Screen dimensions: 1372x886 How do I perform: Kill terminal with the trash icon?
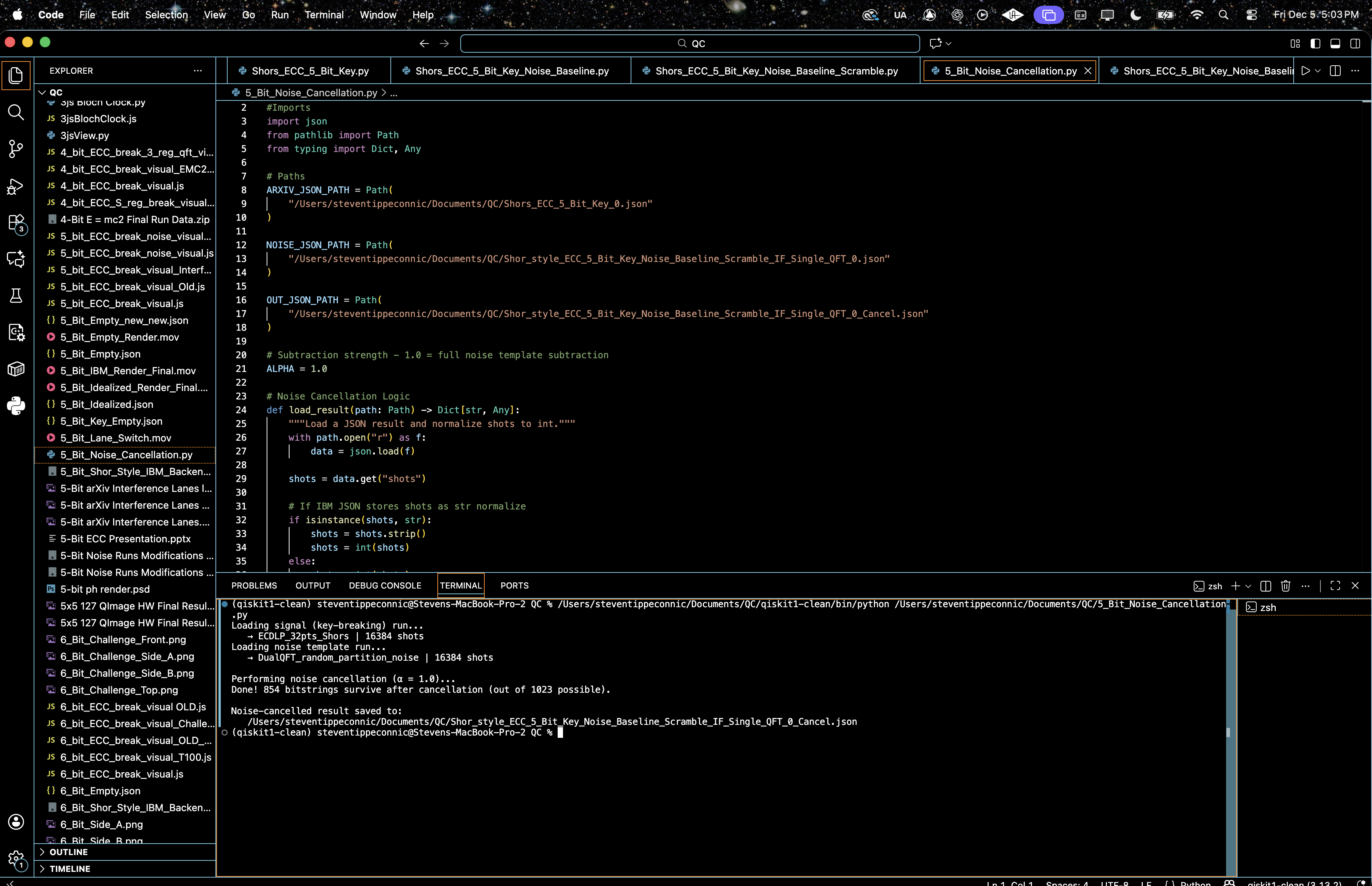pos(1285,586)
